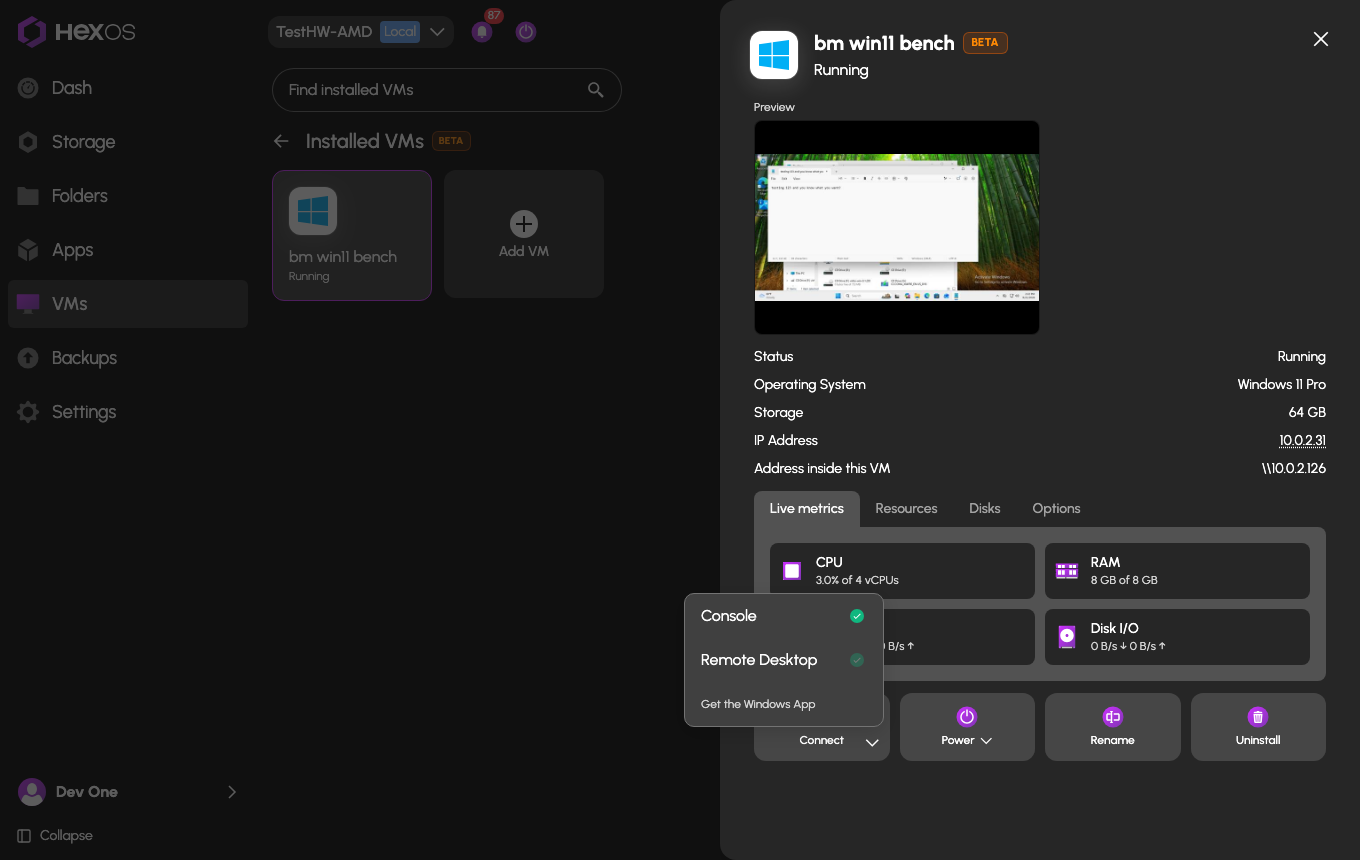Select the VMs monitor icon

pos(28,304)
